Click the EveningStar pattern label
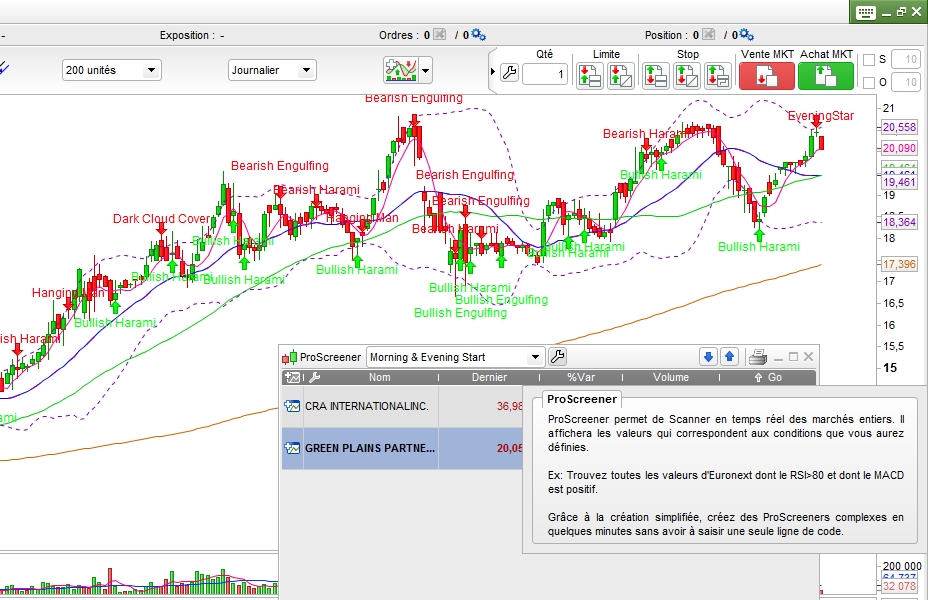This screenshot has height=600, width=928. pyautogui.click(x=820, y=116)
